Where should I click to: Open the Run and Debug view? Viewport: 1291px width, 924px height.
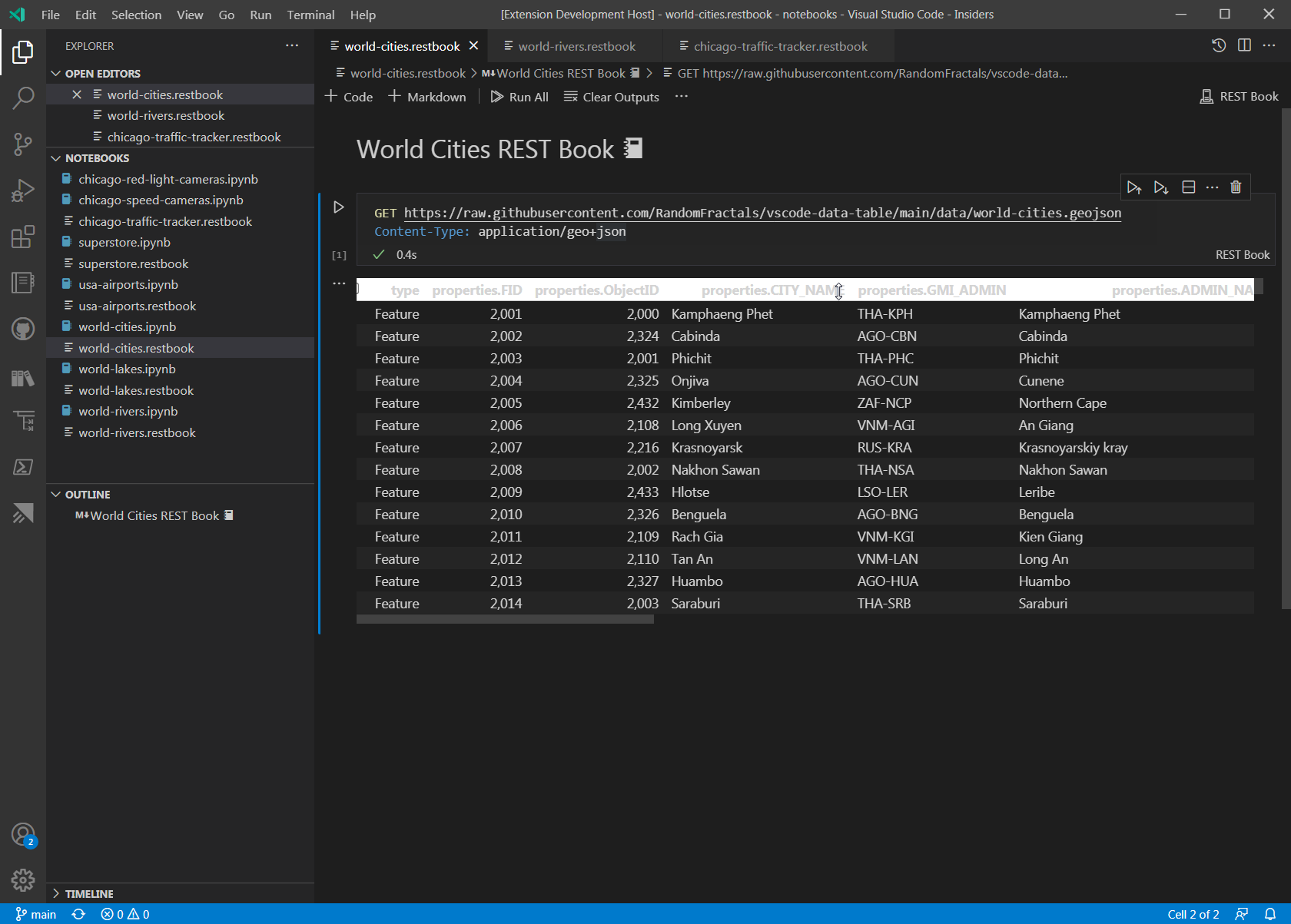23,190
